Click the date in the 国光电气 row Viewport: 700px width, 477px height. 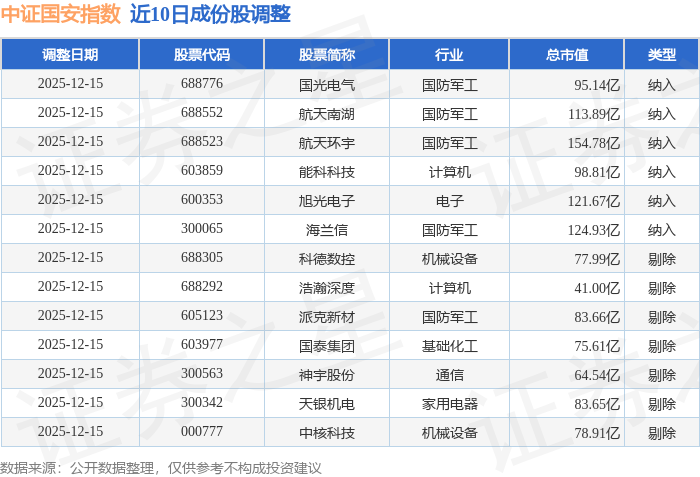click(x=70, y=84)
